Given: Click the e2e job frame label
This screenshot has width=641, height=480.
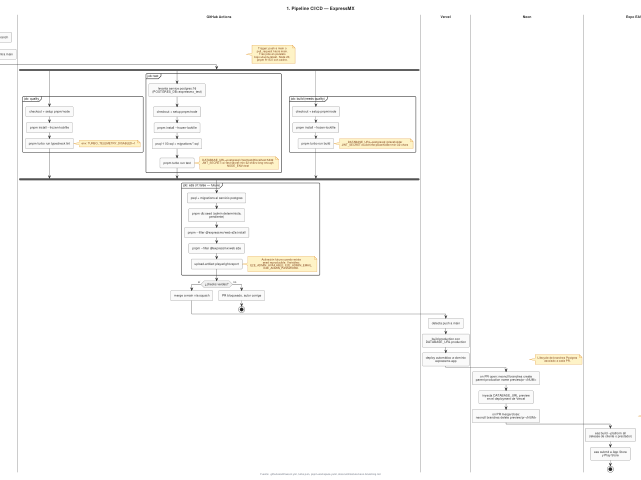Looking at the screenshot, I should point(202,185).
